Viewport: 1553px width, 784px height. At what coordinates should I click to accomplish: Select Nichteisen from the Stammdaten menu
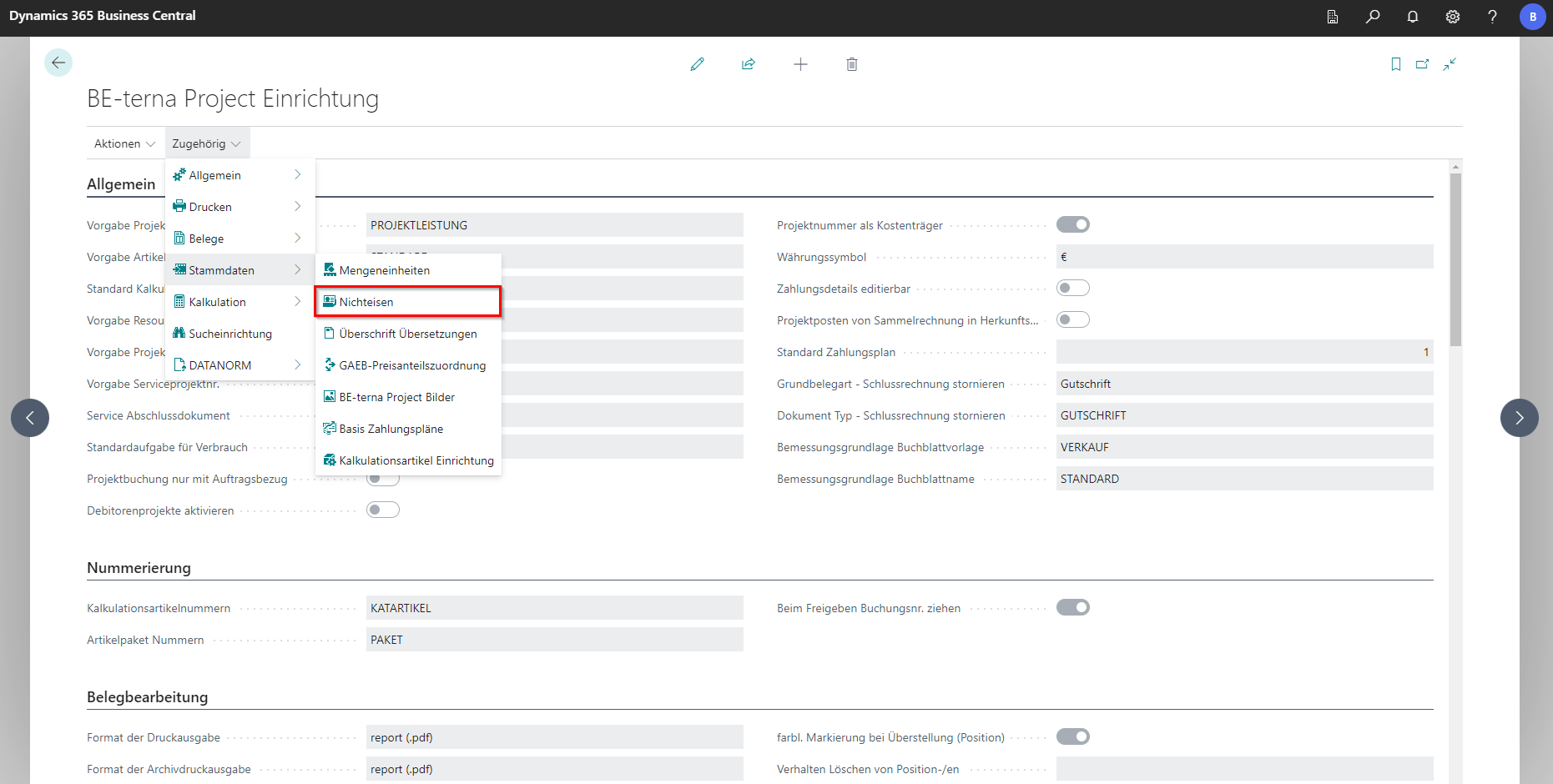pos(368,301)
